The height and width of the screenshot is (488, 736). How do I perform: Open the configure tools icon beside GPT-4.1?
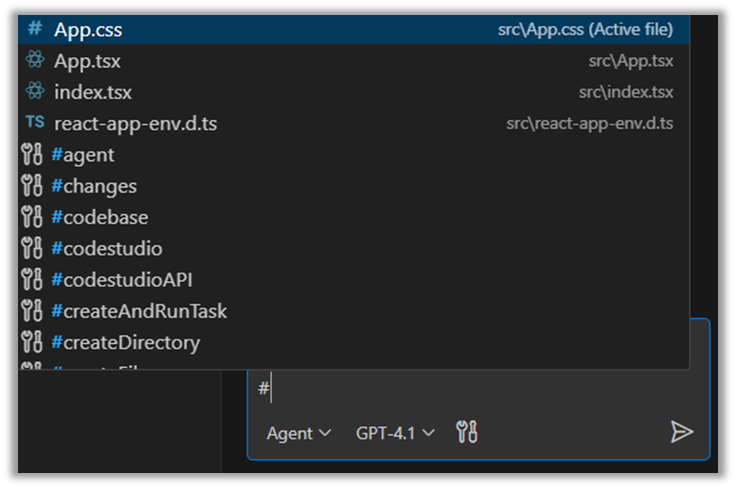466,432
